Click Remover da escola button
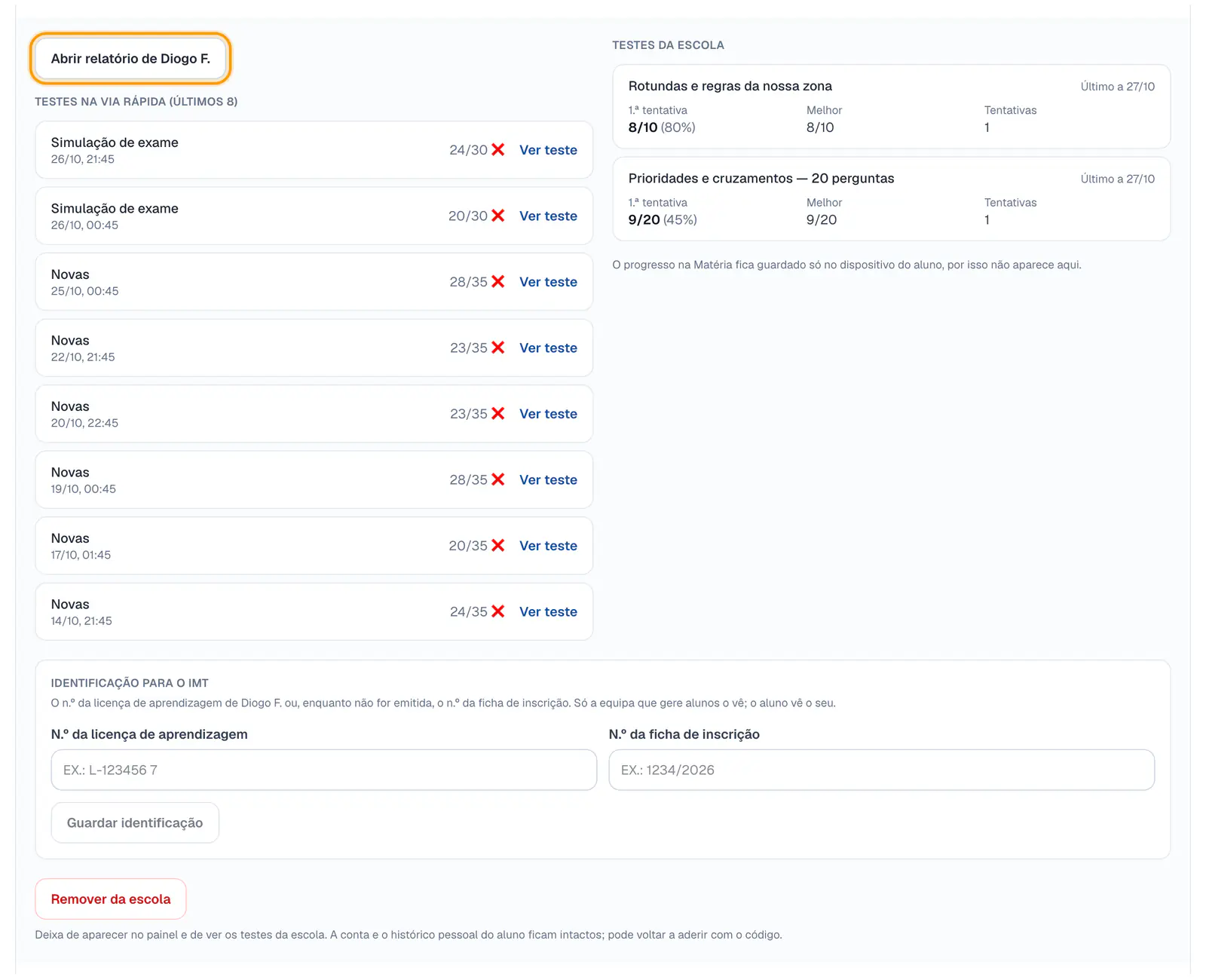1206x980 pixels. (111, 899)
